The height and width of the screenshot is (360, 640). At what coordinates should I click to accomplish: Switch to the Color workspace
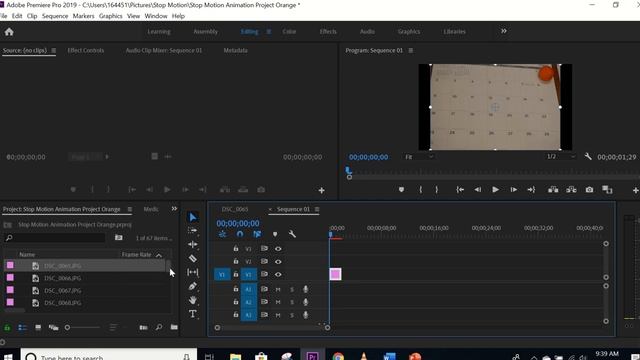(289, 31)
